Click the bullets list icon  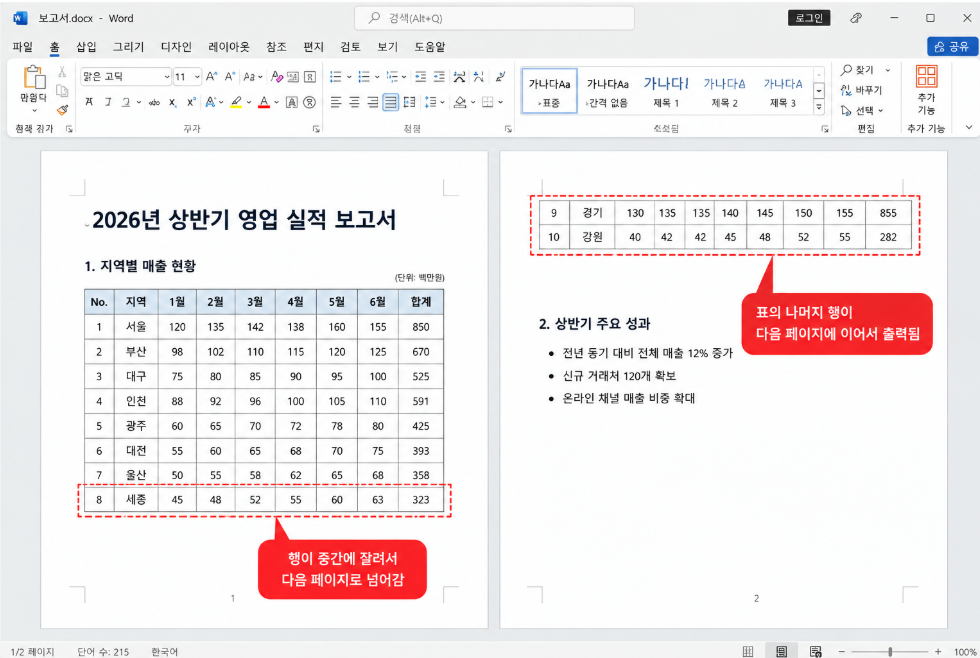pyautogui.click(x=336, y=76)
